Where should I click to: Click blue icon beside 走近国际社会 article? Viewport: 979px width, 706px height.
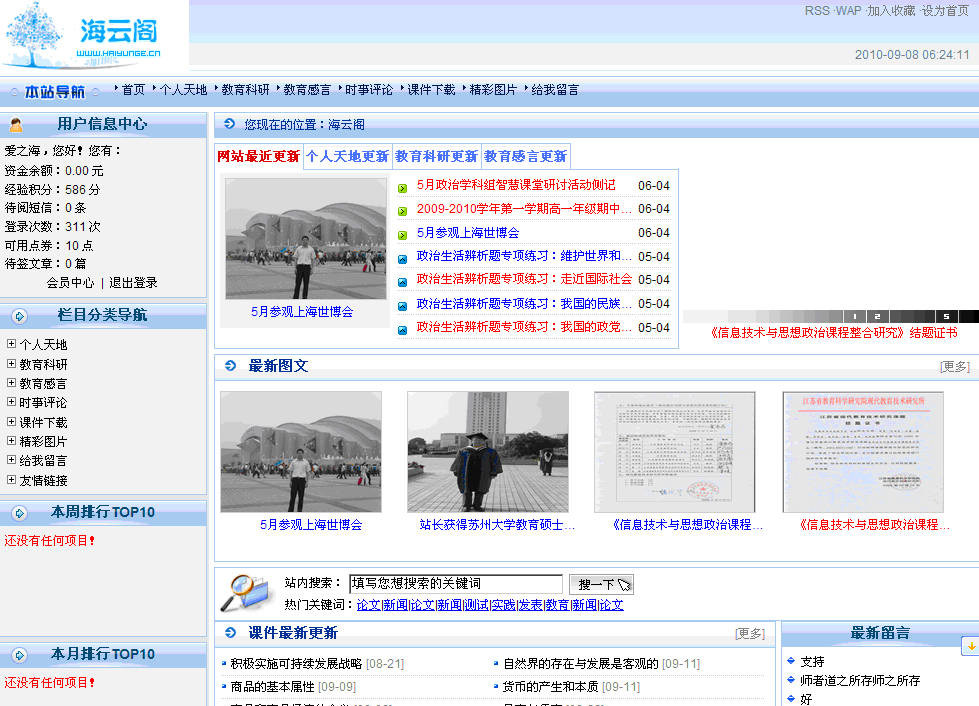(x=403, y=282)
